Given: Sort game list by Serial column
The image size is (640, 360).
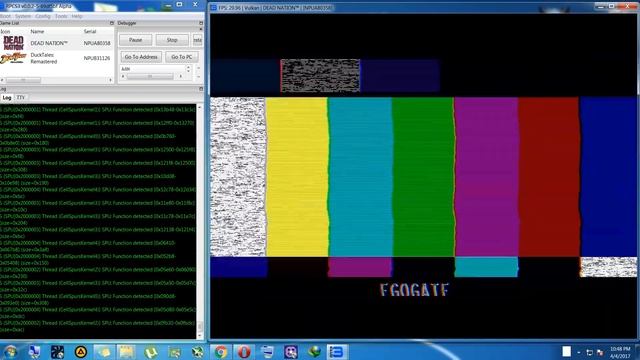Looking at the screenshot, I should pos(90,31).
